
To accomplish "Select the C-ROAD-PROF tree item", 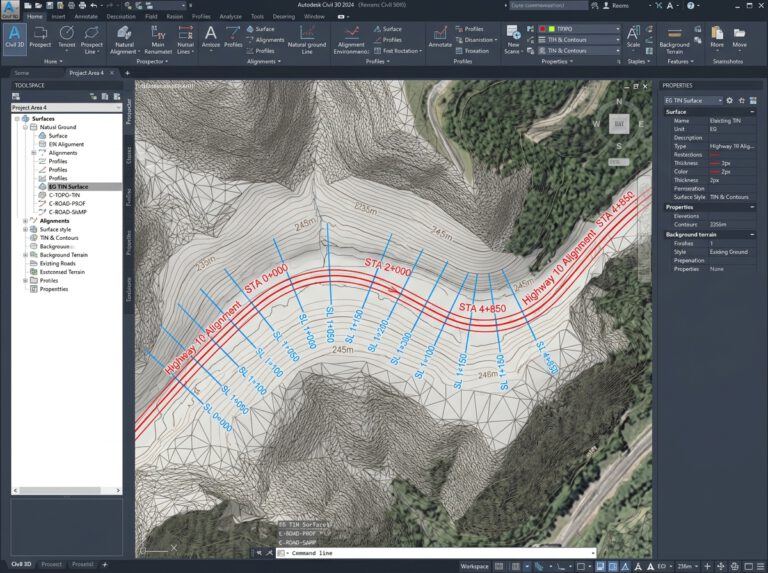I will 67,203.
